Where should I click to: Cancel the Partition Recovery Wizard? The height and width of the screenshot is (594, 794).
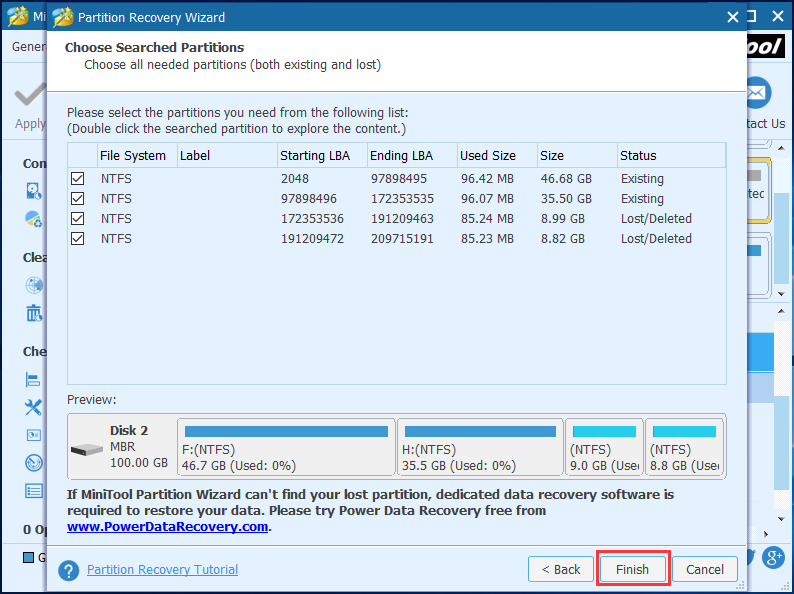pos(704,570)
